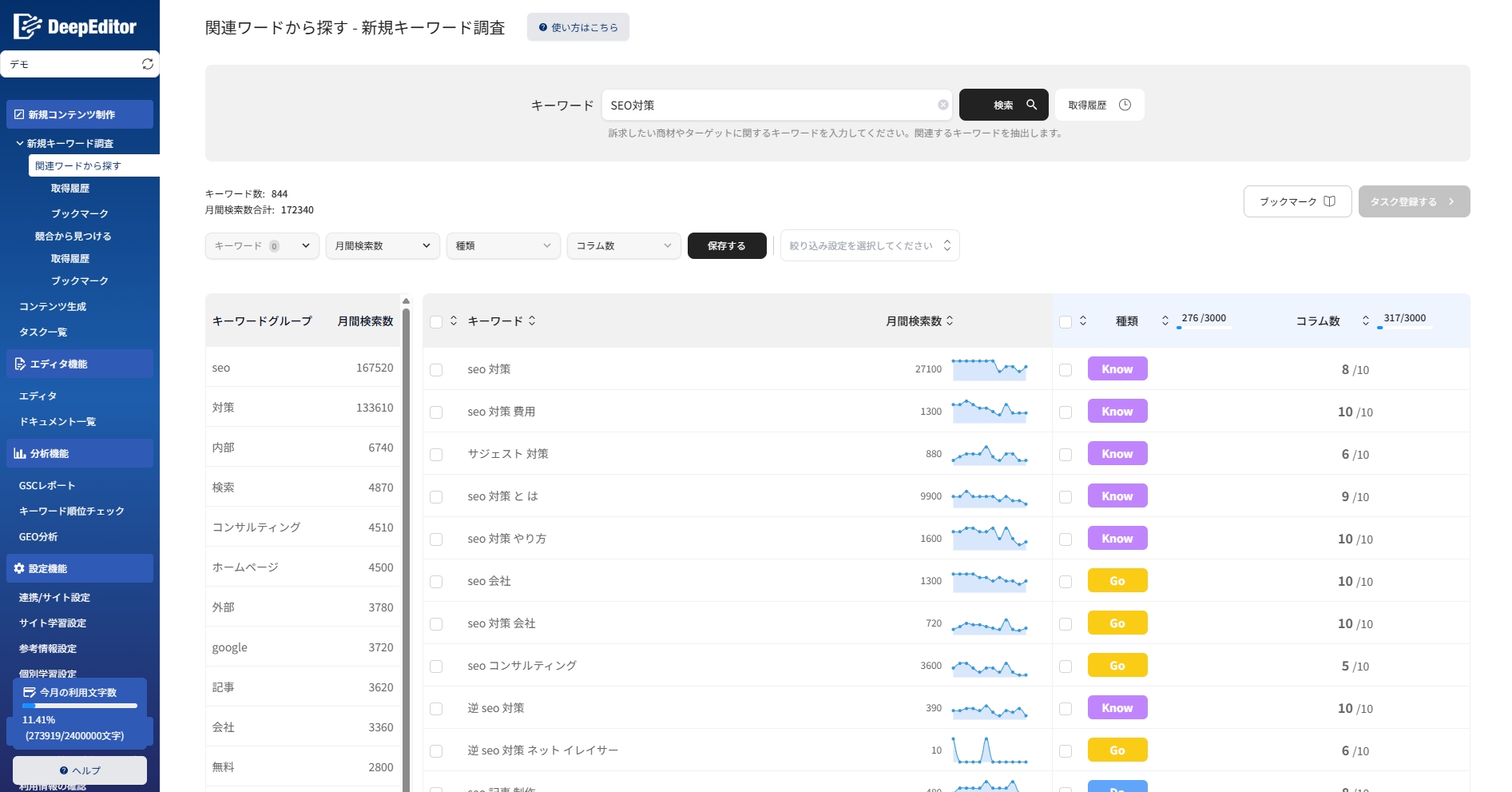The height and width of the screenshot is (792, 1512).
Task: Open the コラム数 dropdown
Action: point(623,245)
